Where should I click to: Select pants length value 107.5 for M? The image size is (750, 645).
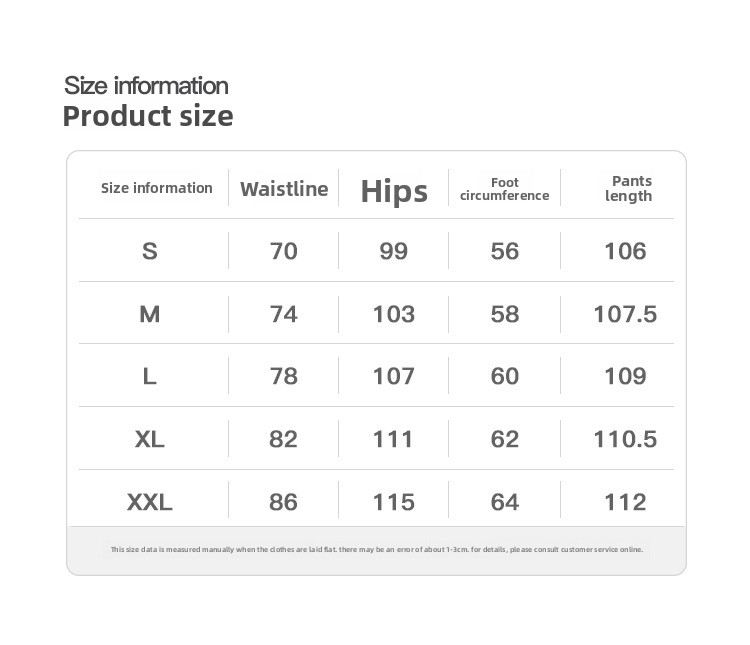point(625,314)
